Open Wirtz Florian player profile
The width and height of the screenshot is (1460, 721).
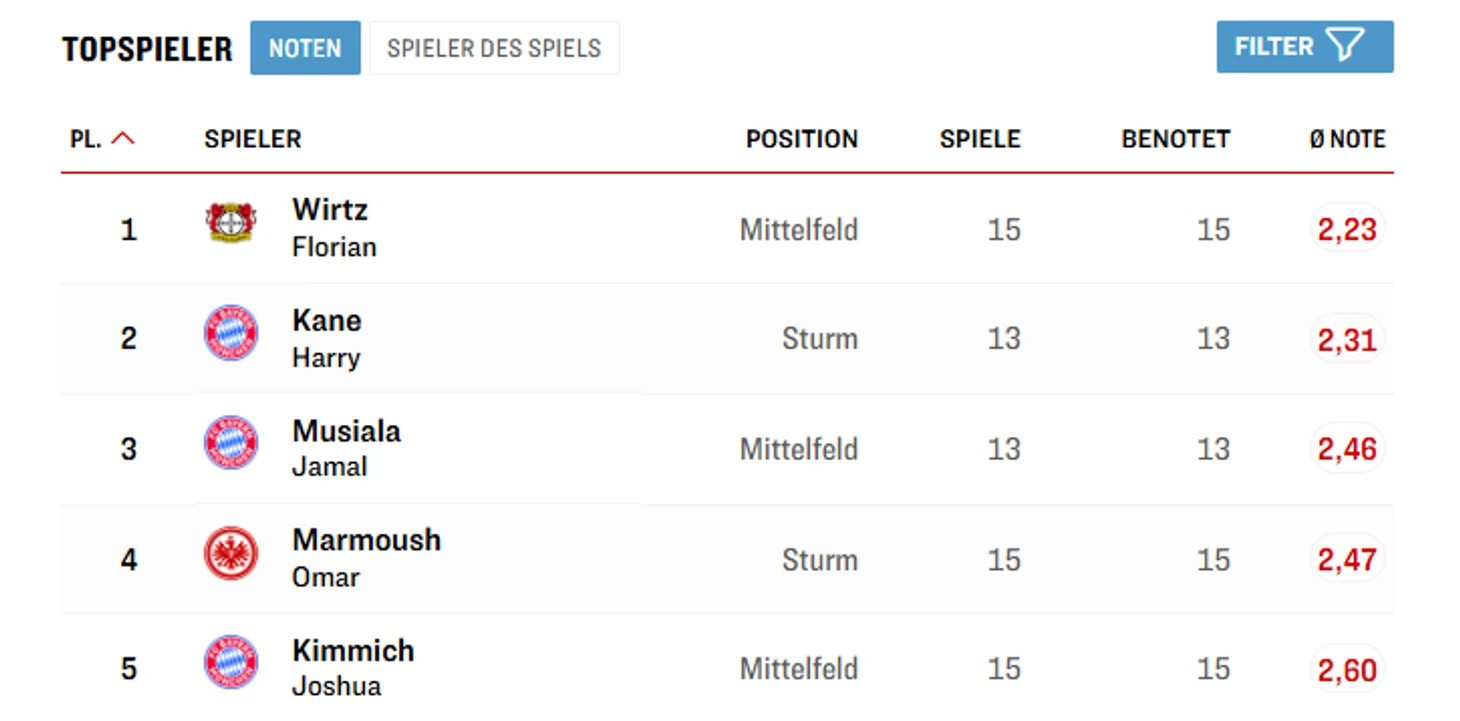tap(332, 227)
